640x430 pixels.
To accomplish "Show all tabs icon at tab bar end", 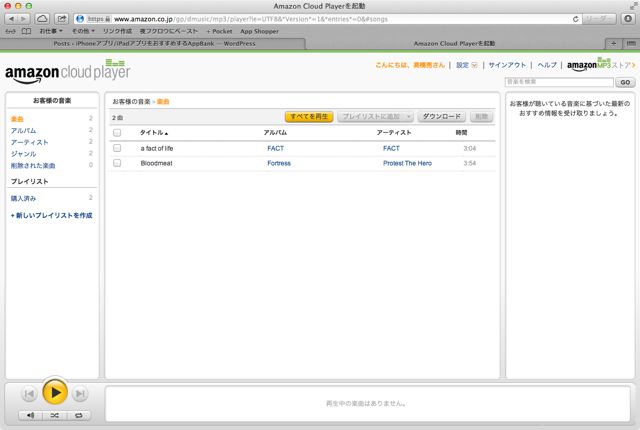I will pyautogui.click(x=631, y=43).
